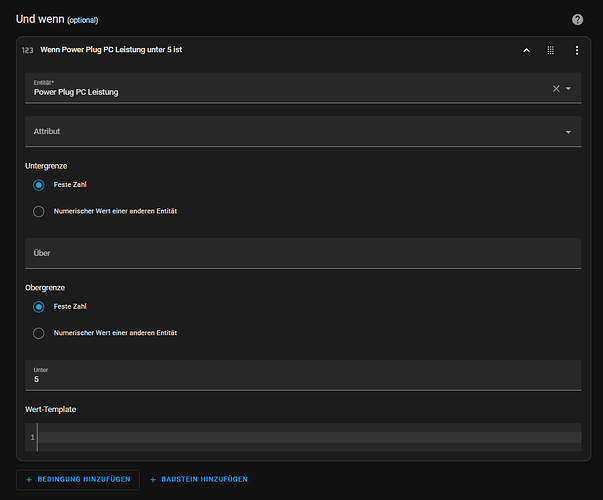Click the plus icon in Baustein hinzufügen
This screenshot has width=603, height=500.
pos(153,480)
